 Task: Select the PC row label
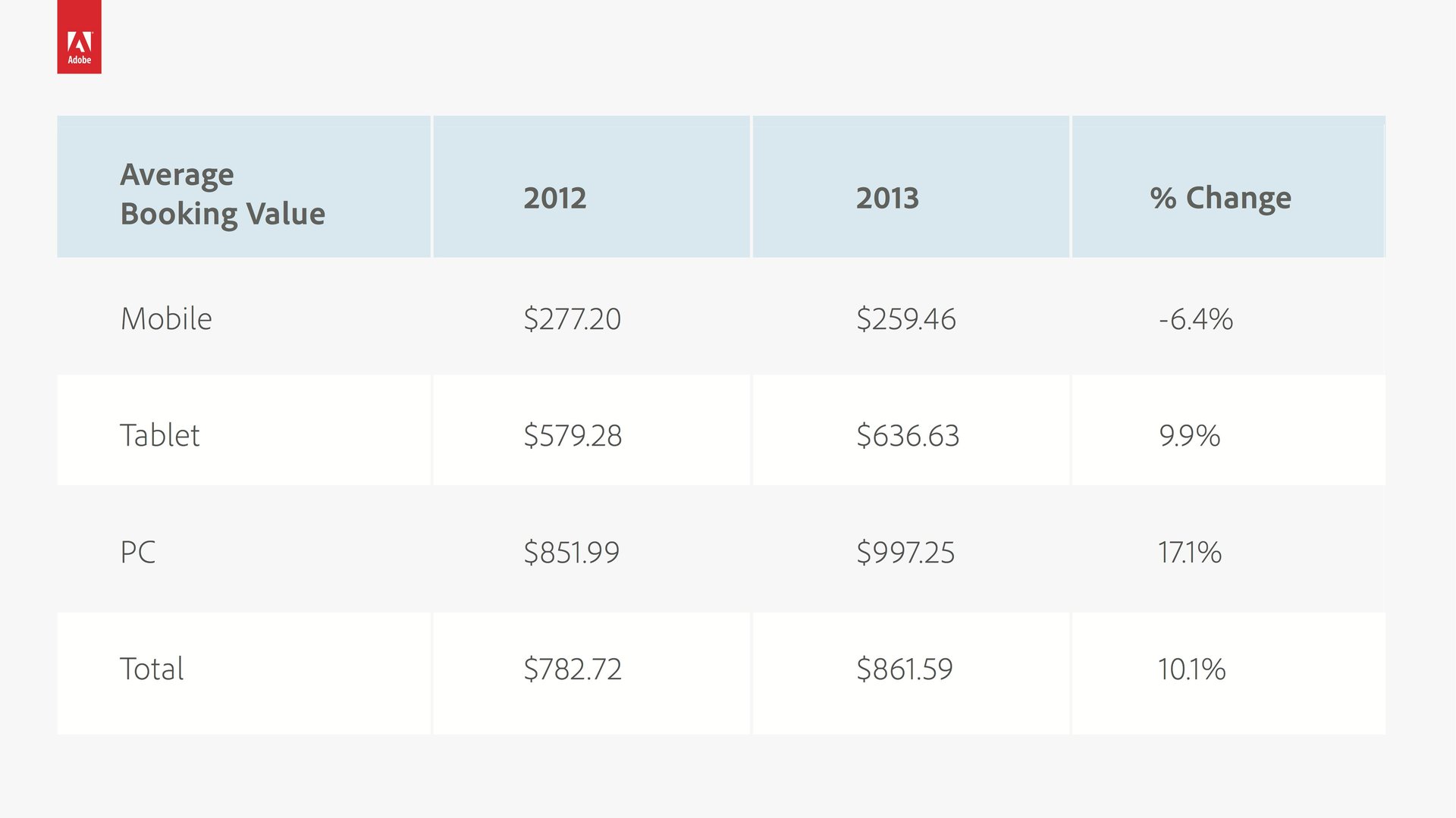[138, 552]
